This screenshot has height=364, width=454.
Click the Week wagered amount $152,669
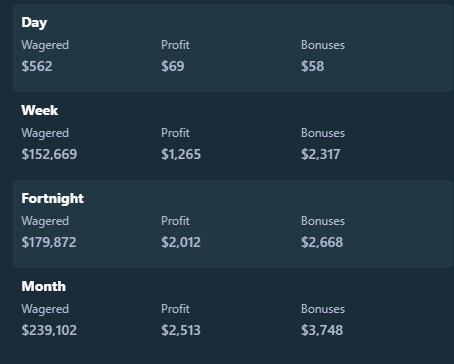[49, 154]
